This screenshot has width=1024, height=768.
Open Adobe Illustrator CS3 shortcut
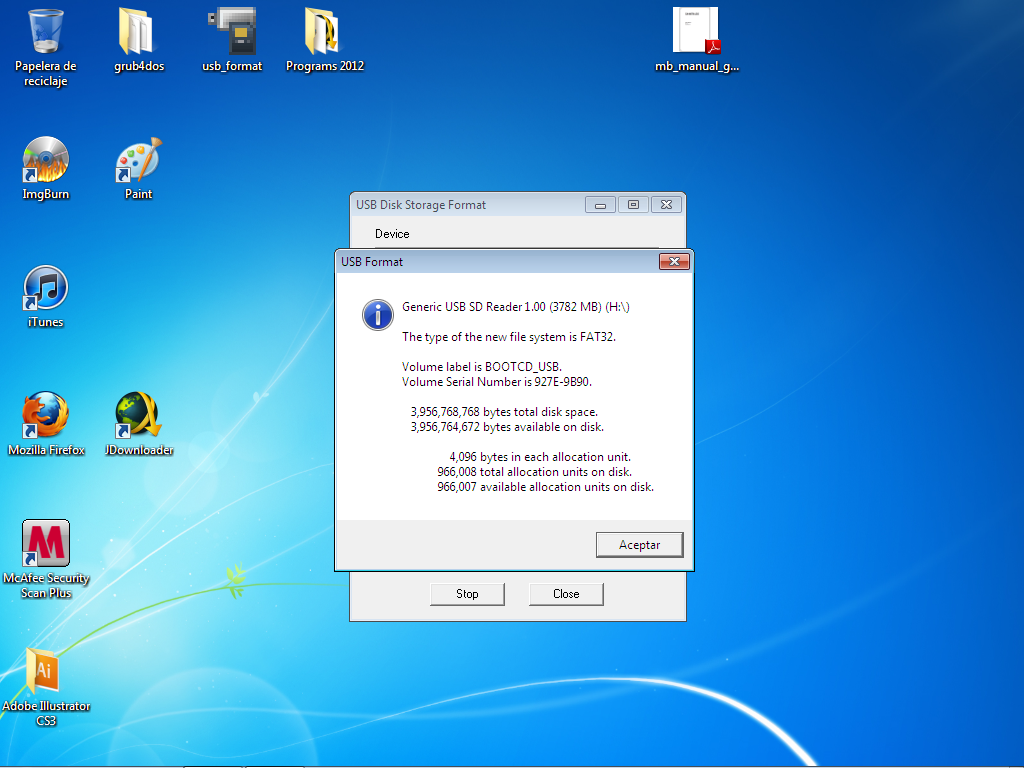tap(46, 672)
